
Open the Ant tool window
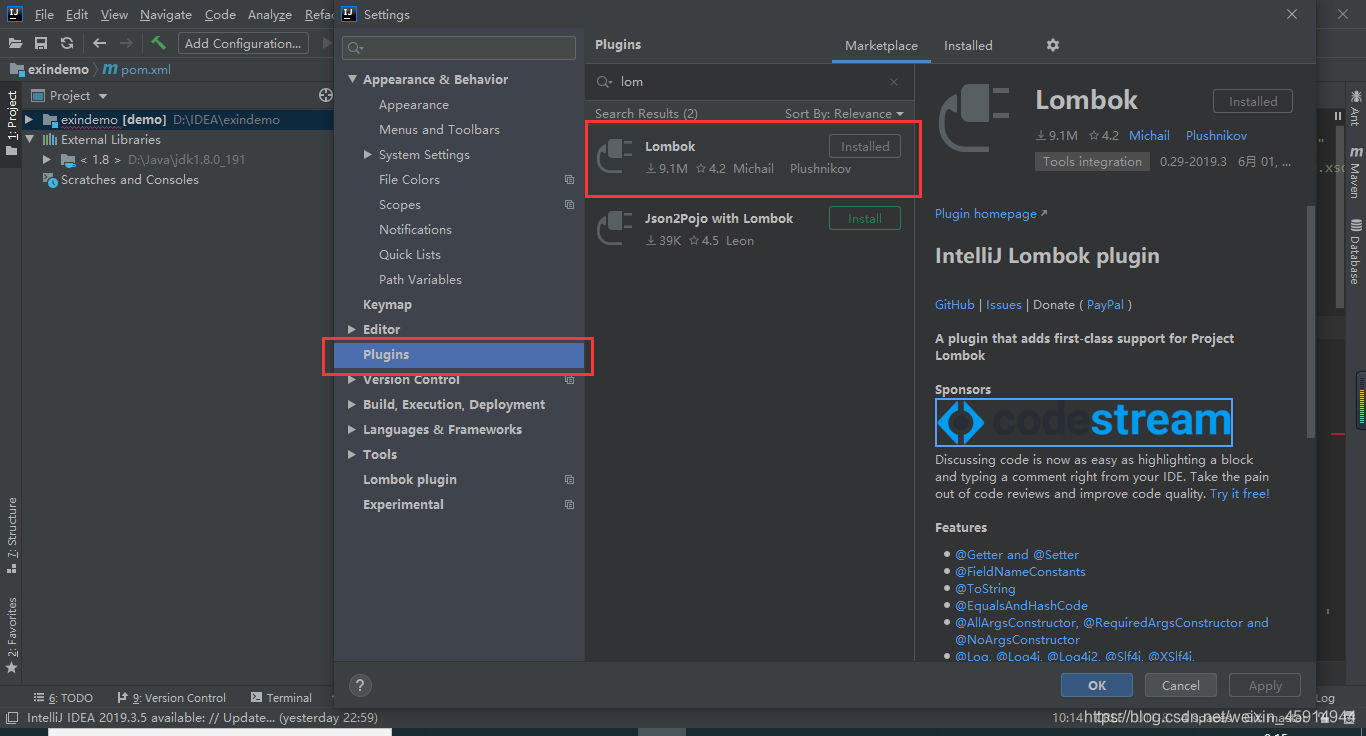pos(1356,106)
